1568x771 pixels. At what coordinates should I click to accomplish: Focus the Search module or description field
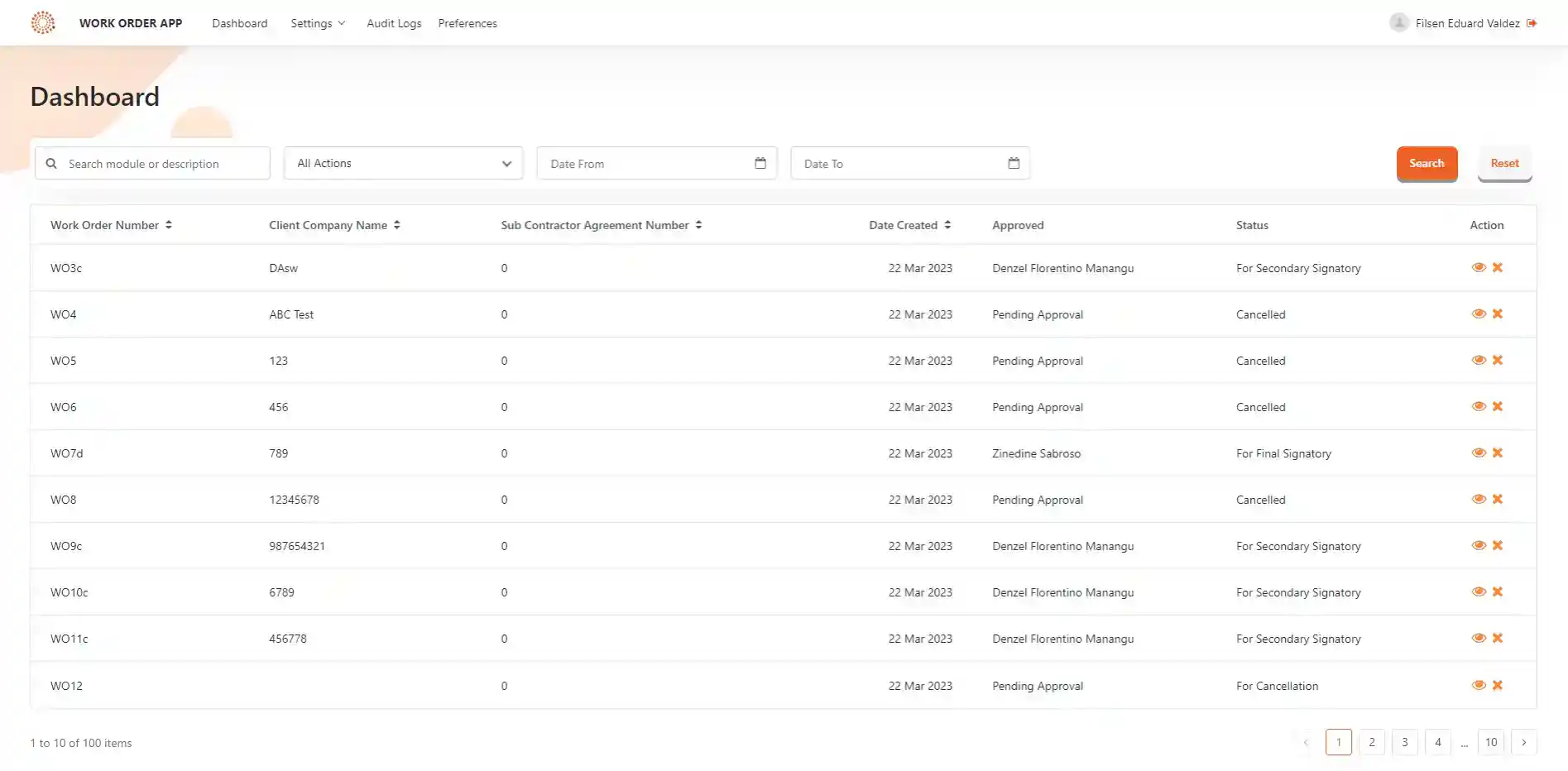point(152,163)
